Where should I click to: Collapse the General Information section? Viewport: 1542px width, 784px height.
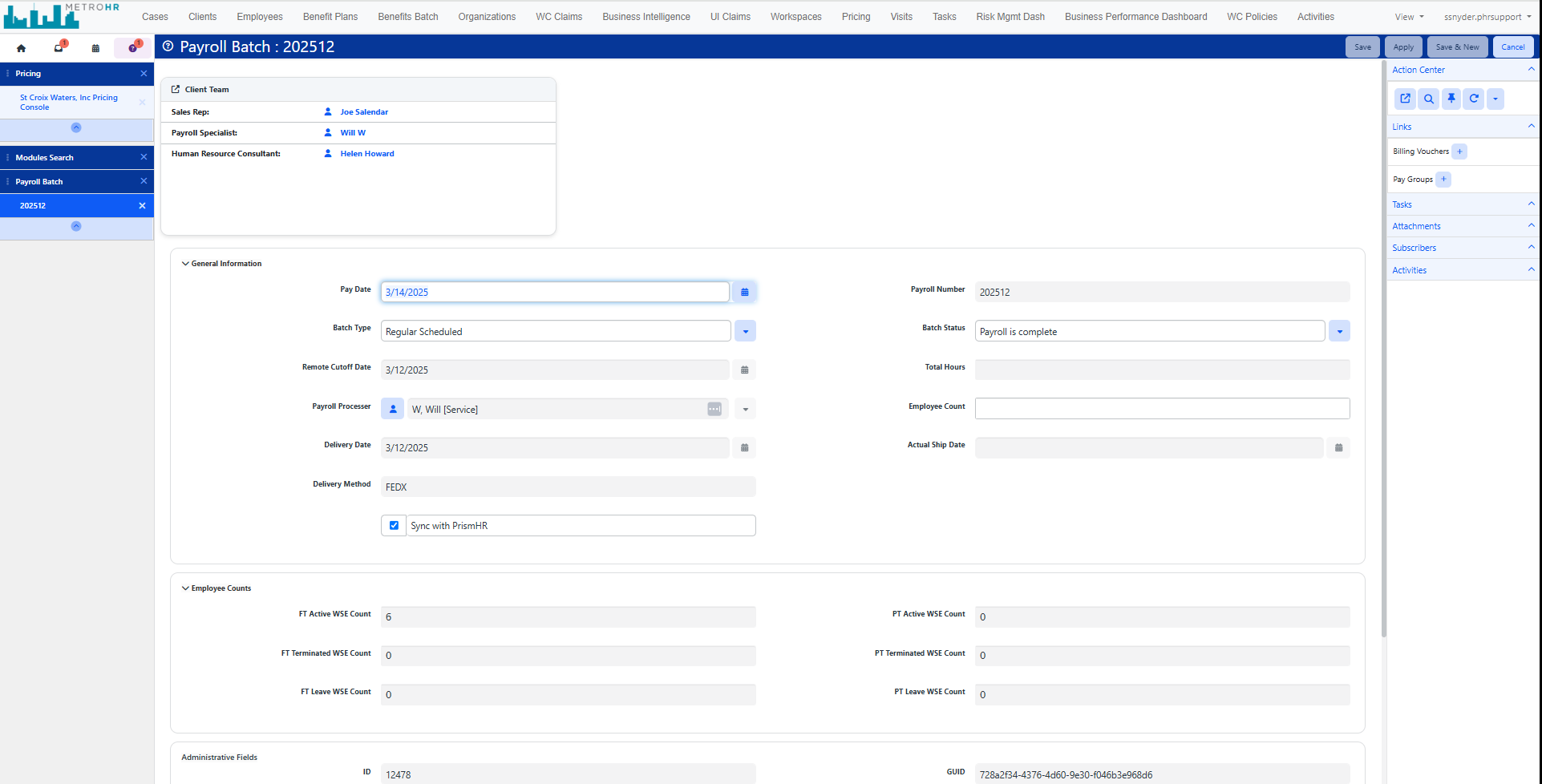click(x=186, y=263)
